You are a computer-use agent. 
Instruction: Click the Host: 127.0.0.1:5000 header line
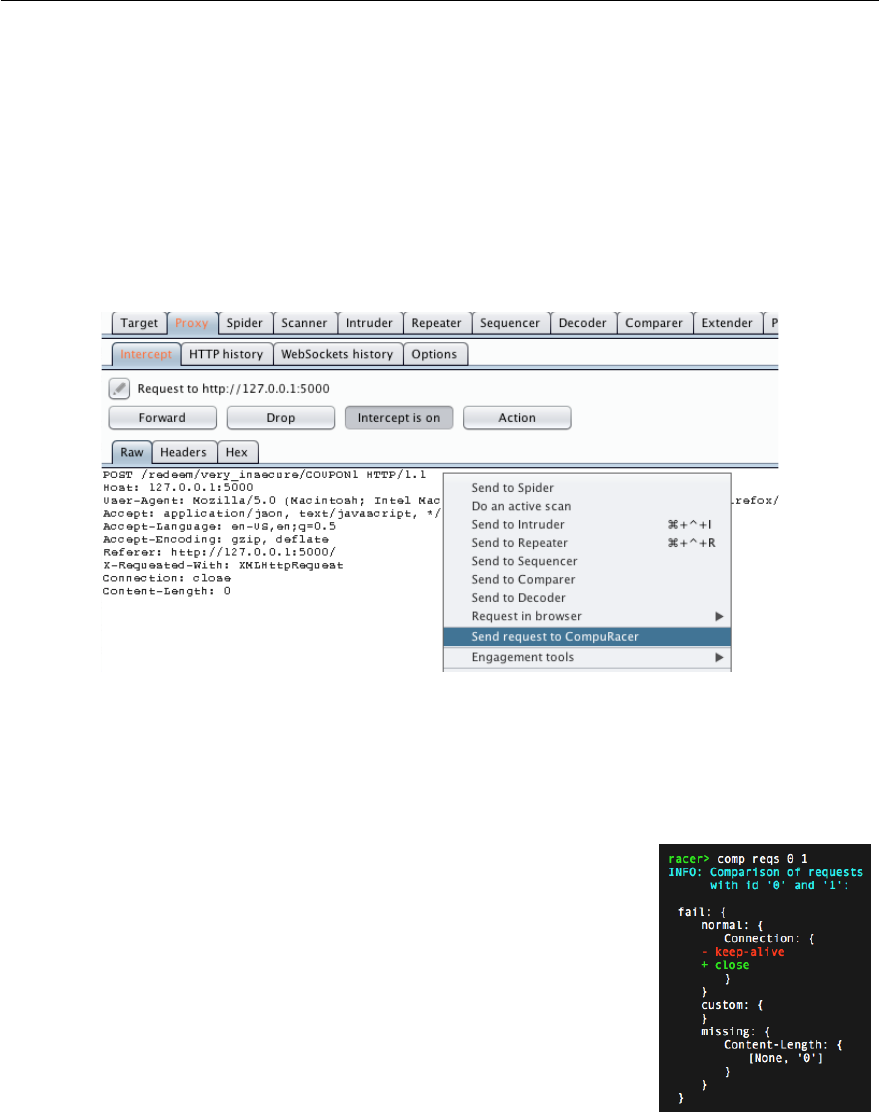178,487
